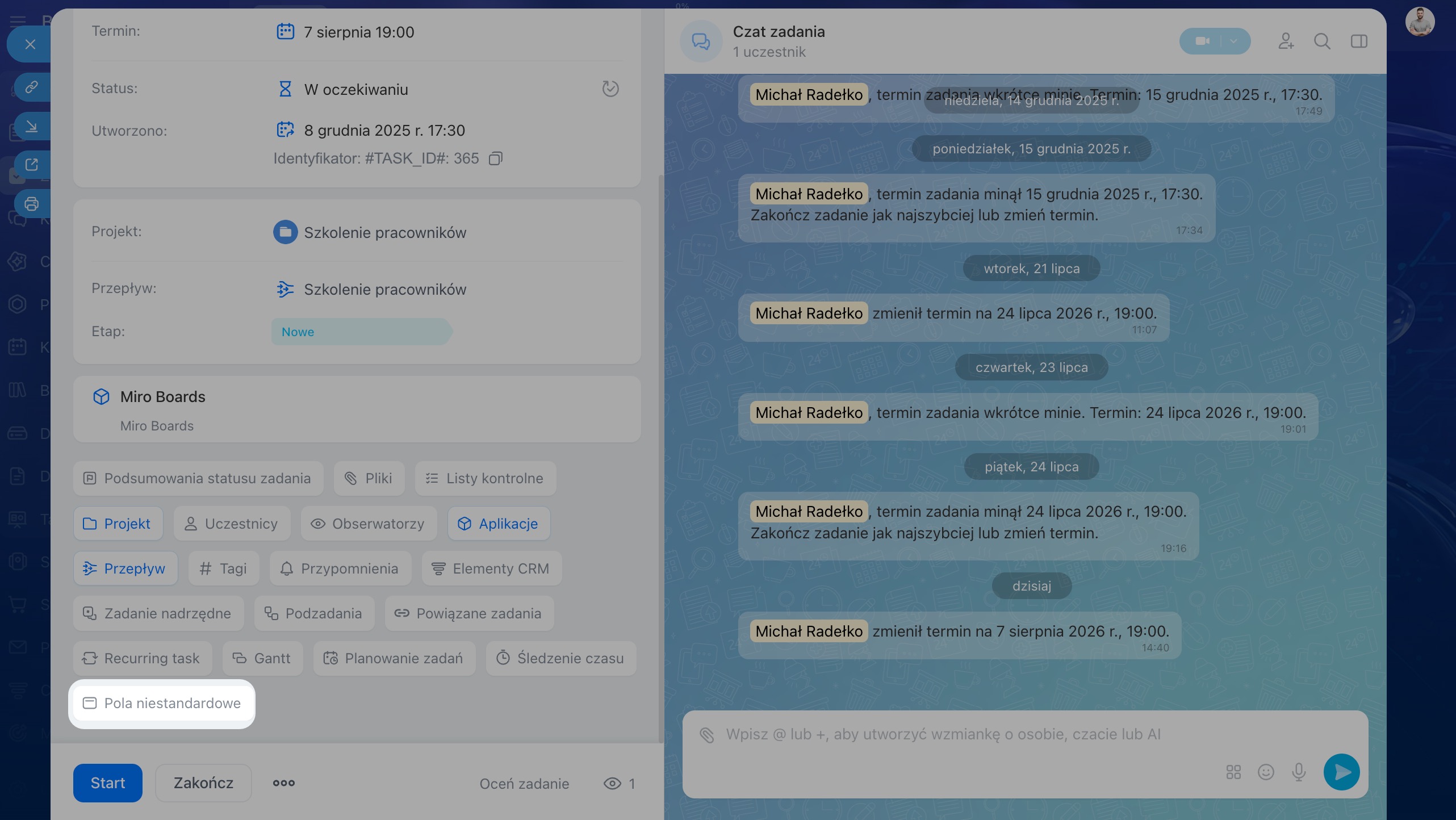The width and height of the screenshot is (1456, 820).
Task: Open the Powiązane zadania chip
Action: coord(470,613)
